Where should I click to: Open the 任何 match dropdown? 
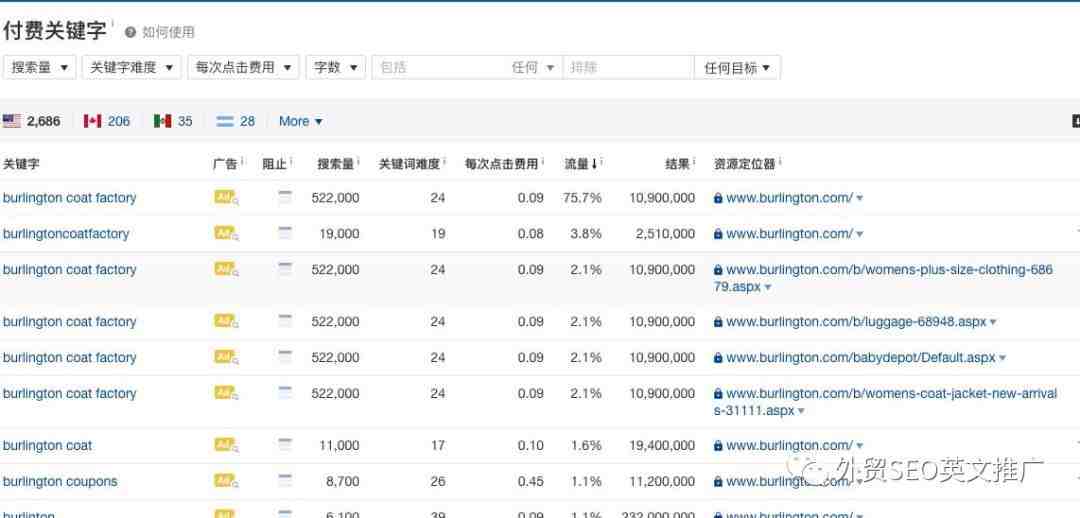pos(532,68)
